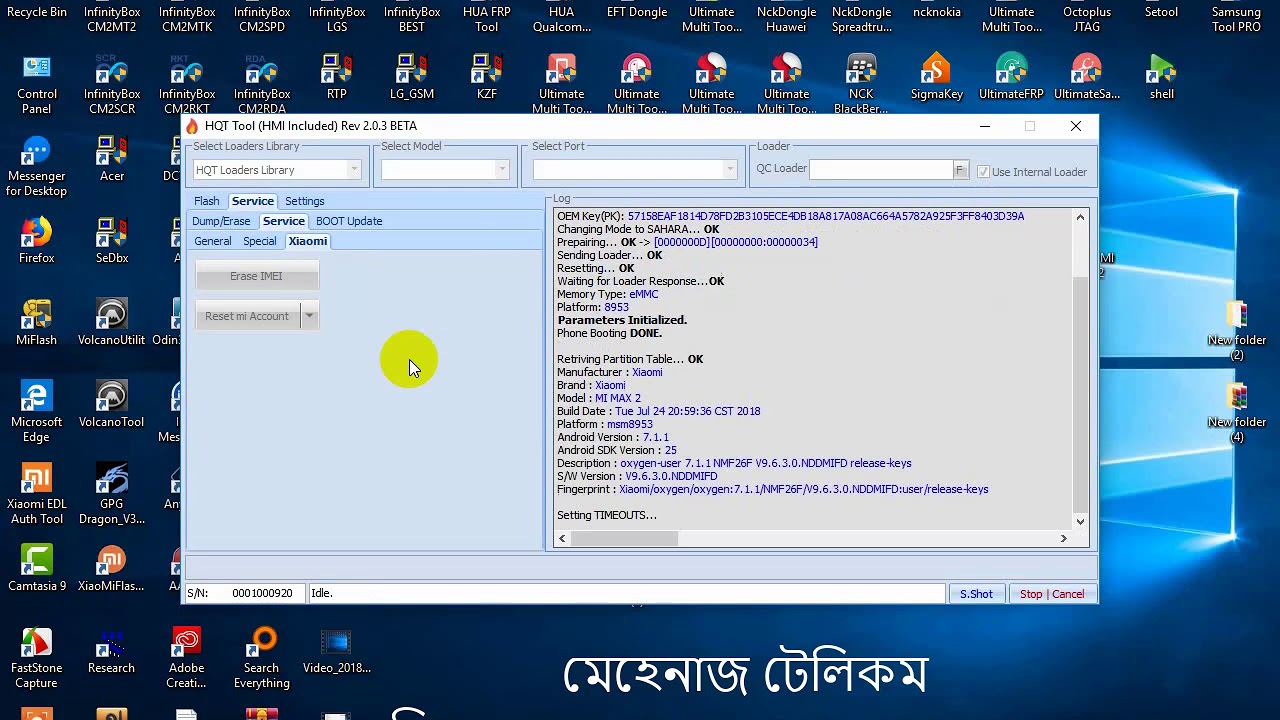The width and height of the screenshot is (1280, 720).
Task: Open the SigmaKey desktop icon
Action: point(937,77)
